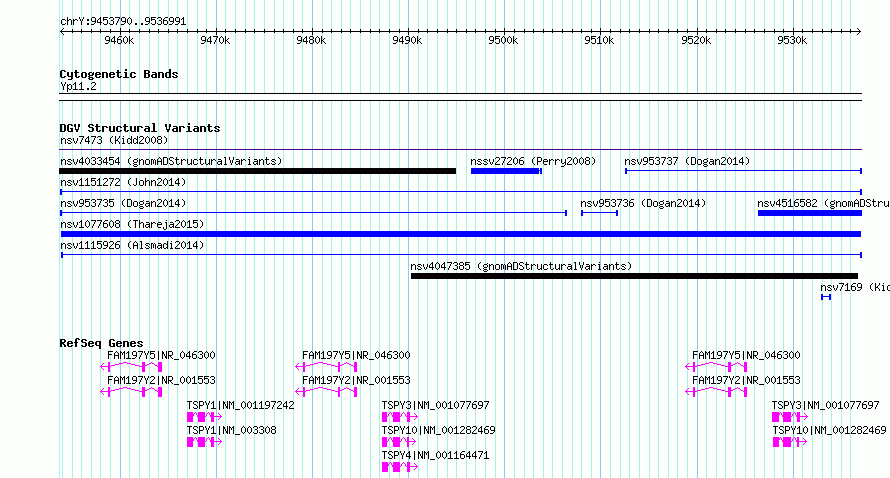Image resolution: width=890 pixels, height=478 pixels.
Task: Click the TSPY10 label directly above TSPY4
Action: coord(438,430)
